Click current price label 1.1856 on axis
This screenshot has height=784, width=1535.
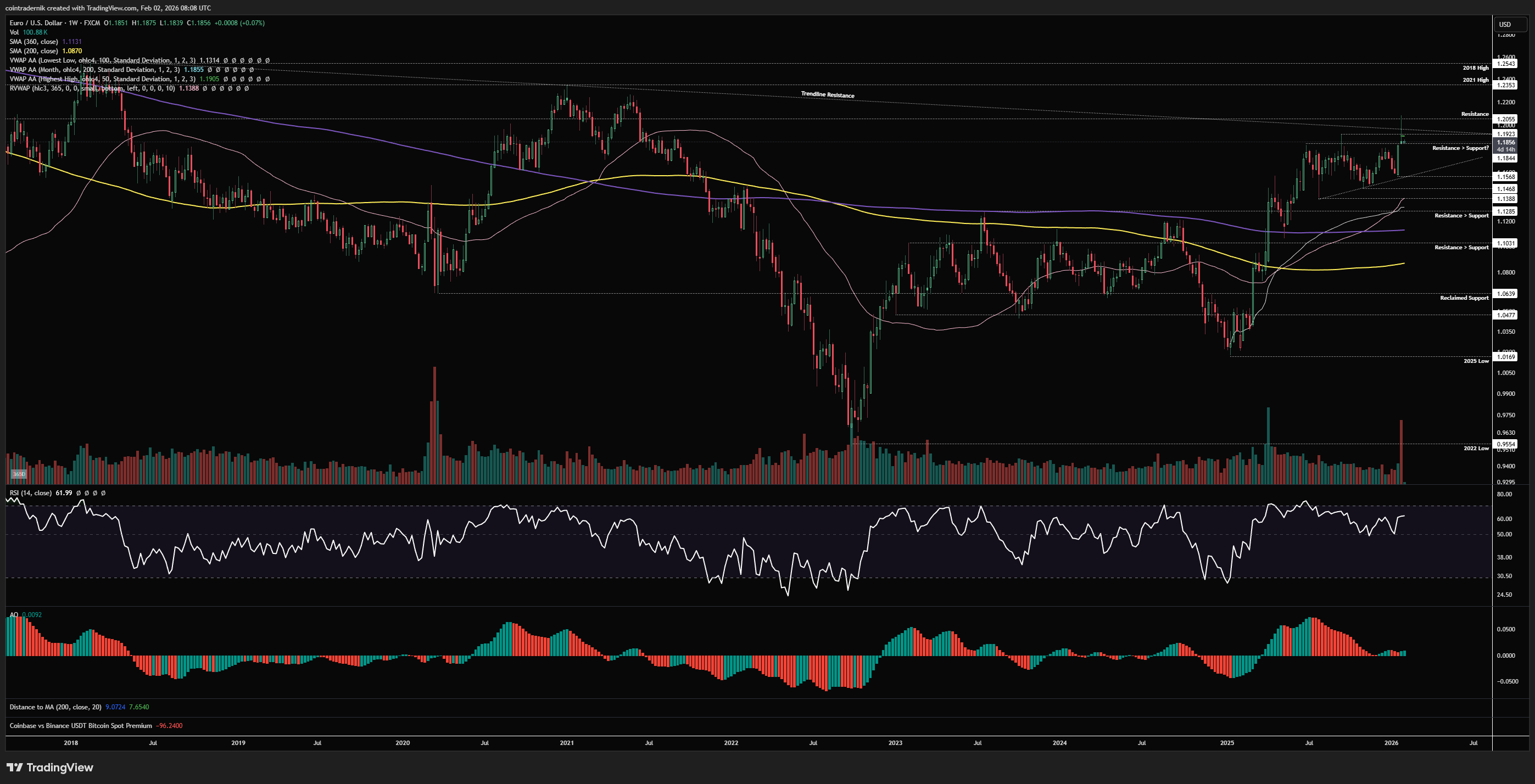click(x=1506, y=142)
